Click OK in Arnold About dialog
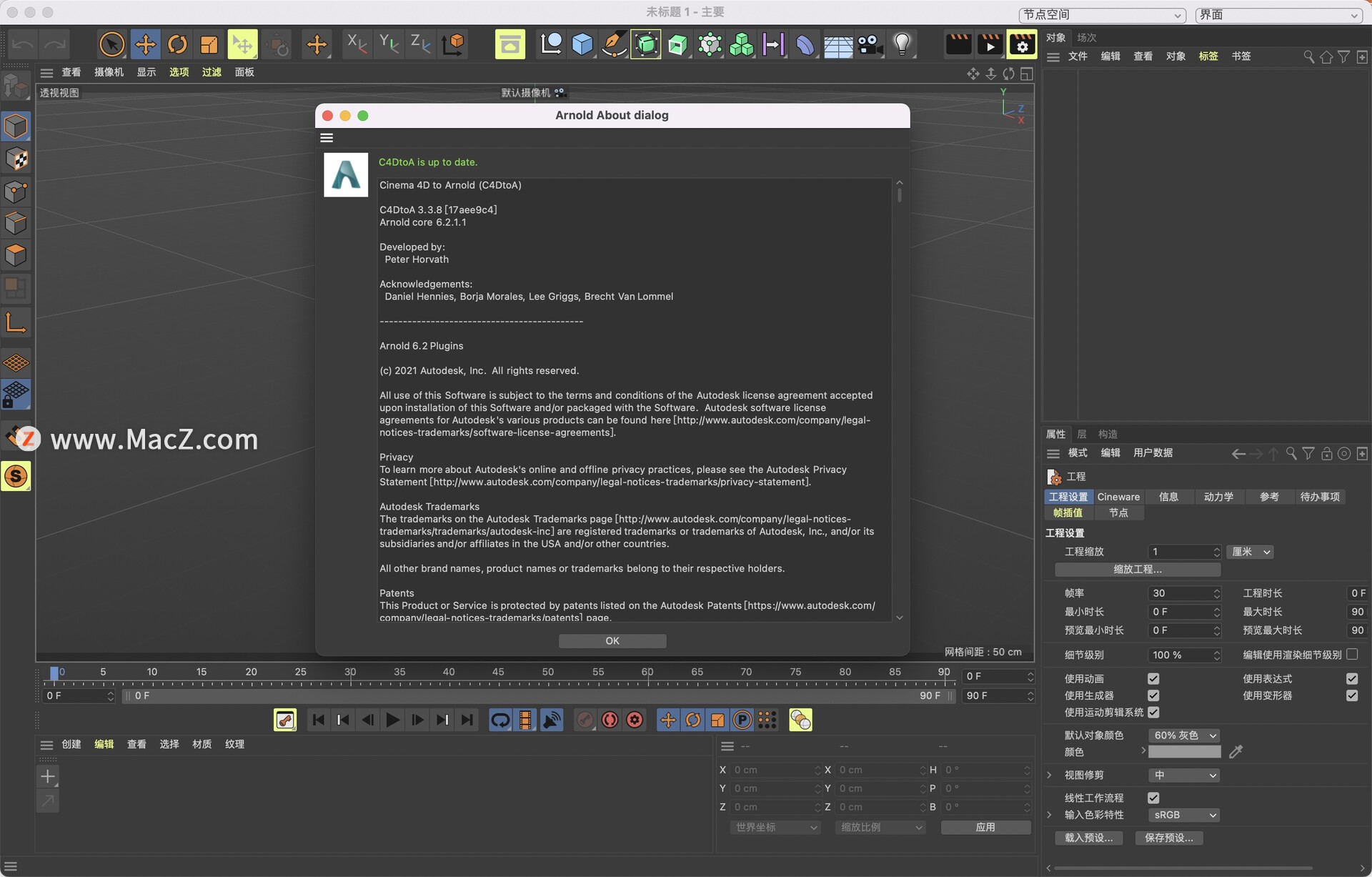The width and height of the screenshot is (1372, 877). [612, 641]
